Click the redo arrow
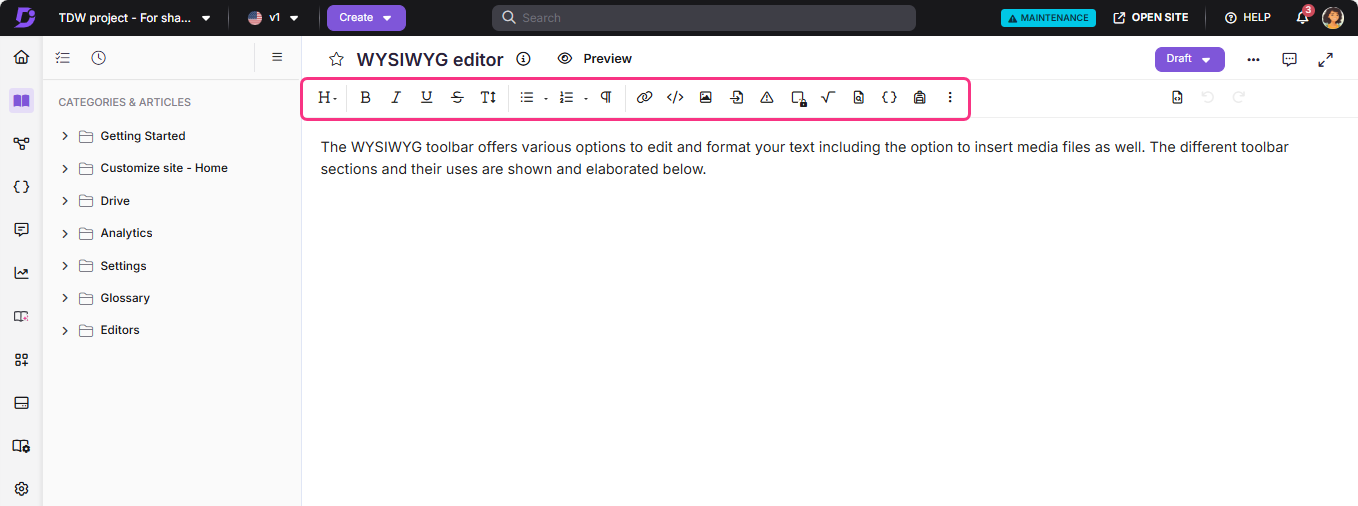1358x506 pixels. click(1239, 97)
